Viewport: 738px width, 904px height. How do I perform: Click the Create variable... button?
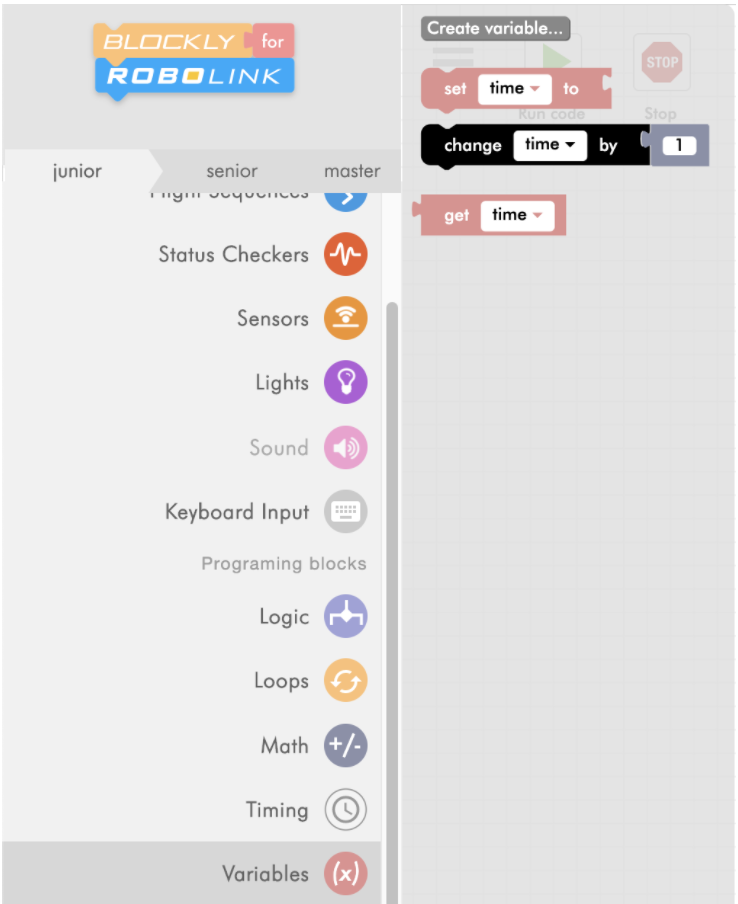click(495, 28)
